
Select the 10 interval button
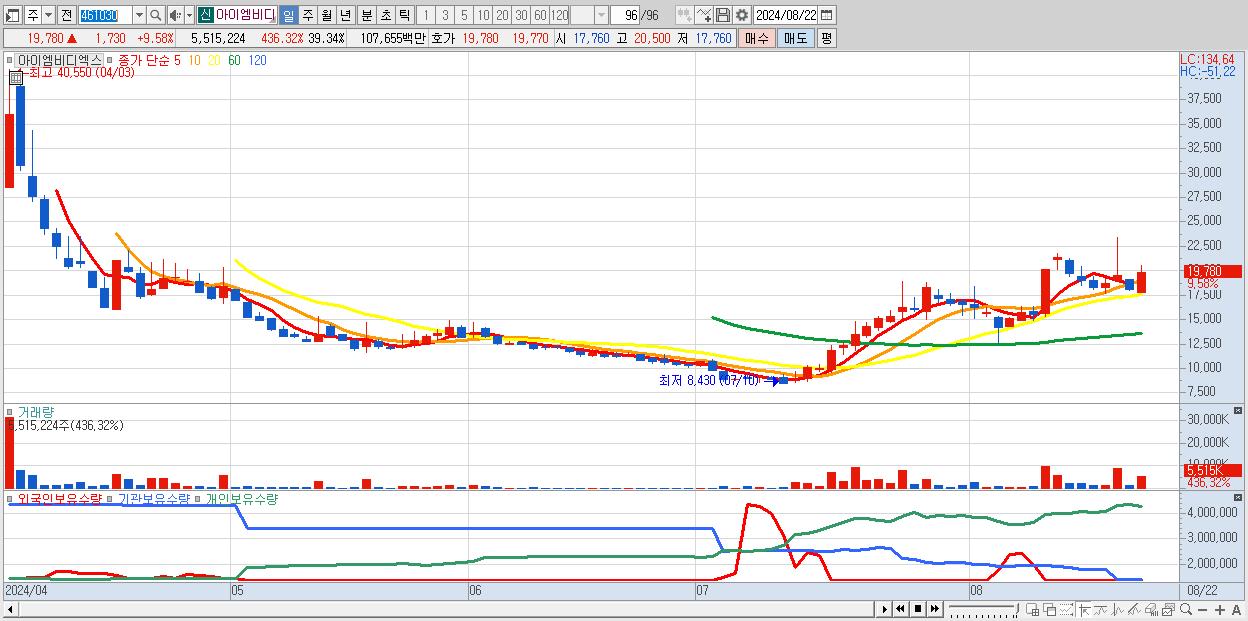(x=483, y=15)
